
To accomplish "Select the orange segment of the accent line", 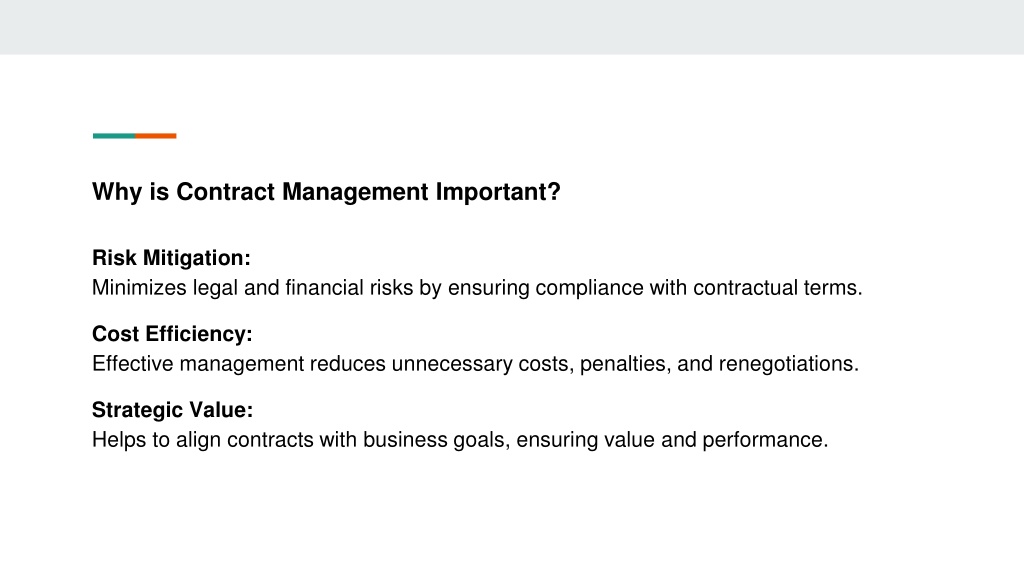I will 155,136.
